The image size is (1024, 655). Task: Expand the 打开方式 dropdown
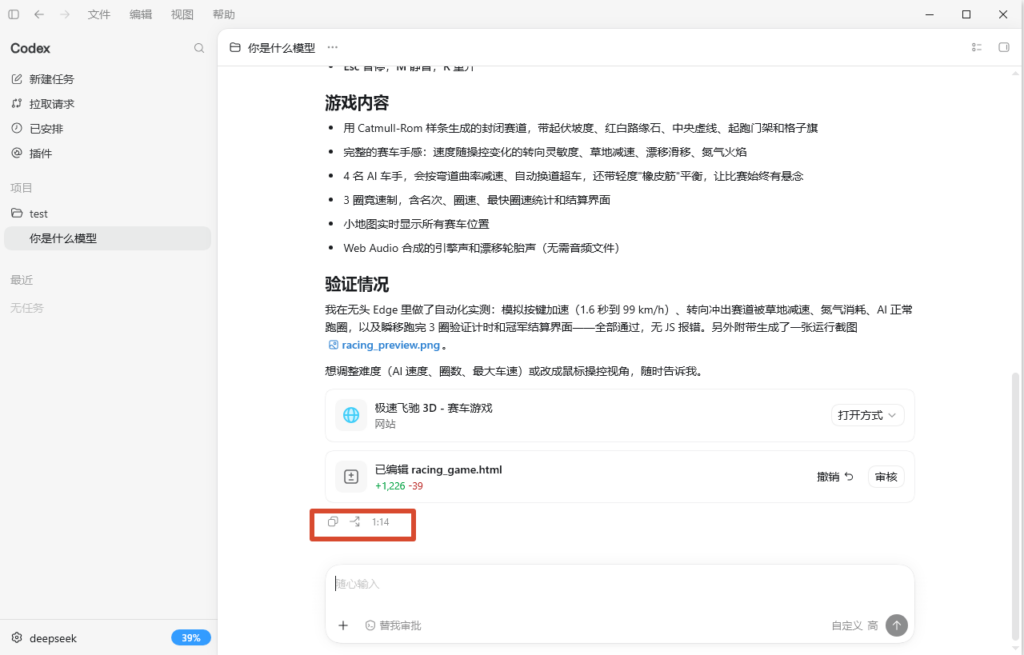click(867, 415)
